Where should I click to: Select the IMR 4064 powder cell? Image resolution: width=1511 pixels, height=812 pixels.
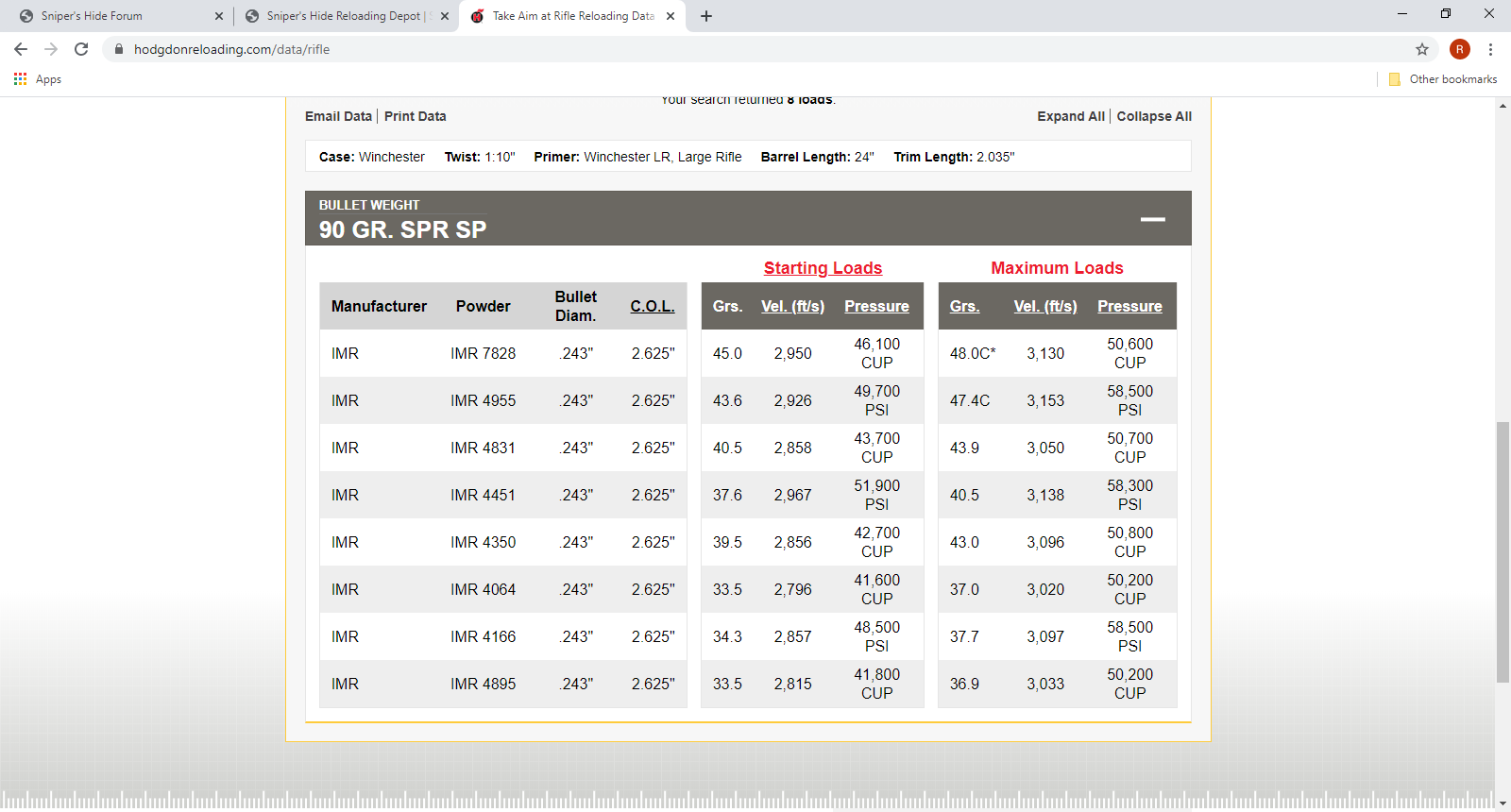tap(483, 589)
